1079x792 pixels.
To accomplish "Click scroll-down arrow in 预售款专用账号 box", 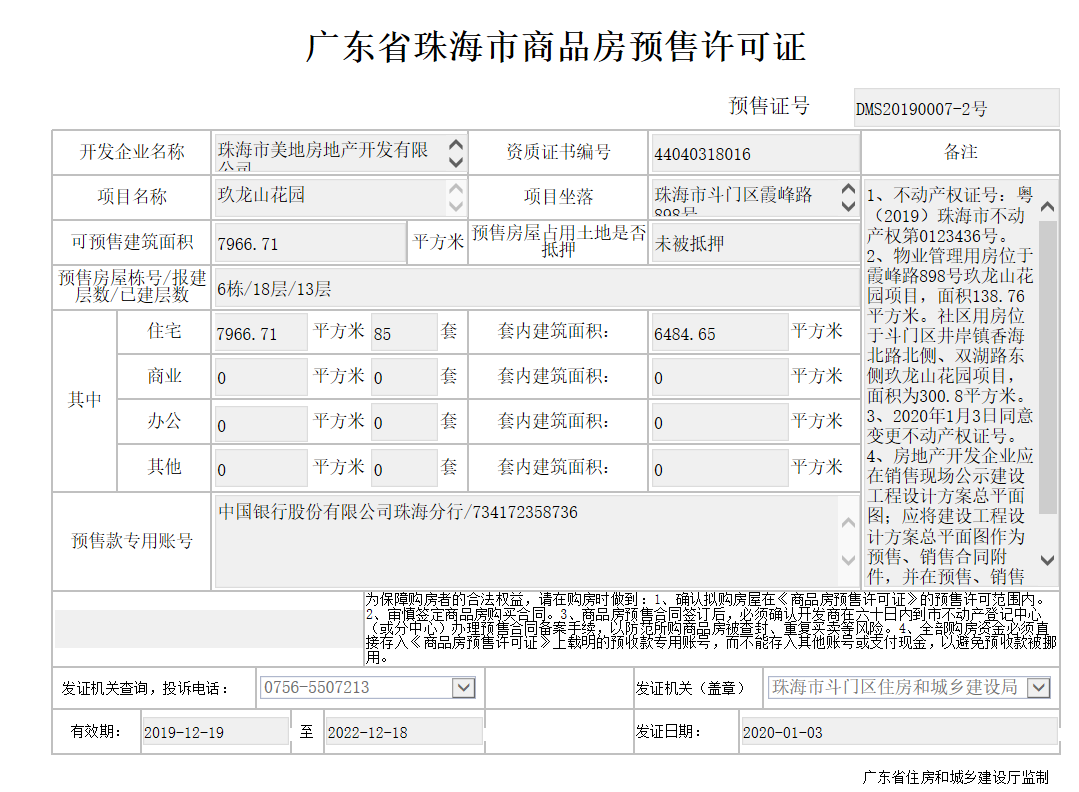I will tap(848, 560).
